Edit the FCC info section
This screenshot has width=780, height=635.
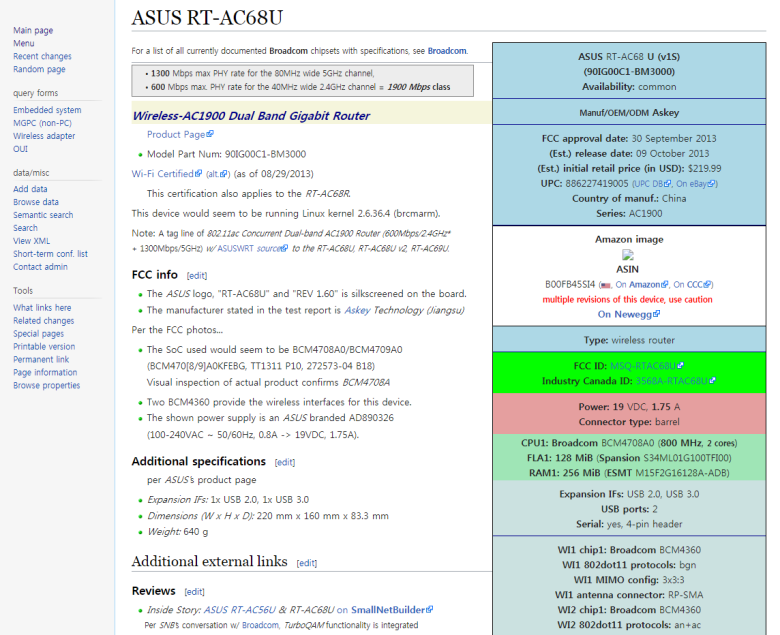(196, 275)
